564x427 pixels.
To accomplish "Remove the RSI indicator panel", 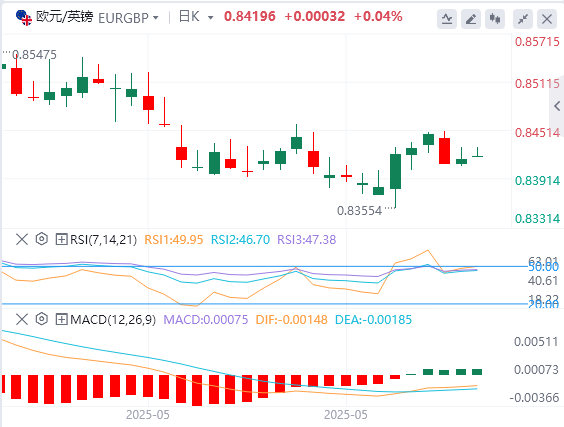I will click(22, 239).
